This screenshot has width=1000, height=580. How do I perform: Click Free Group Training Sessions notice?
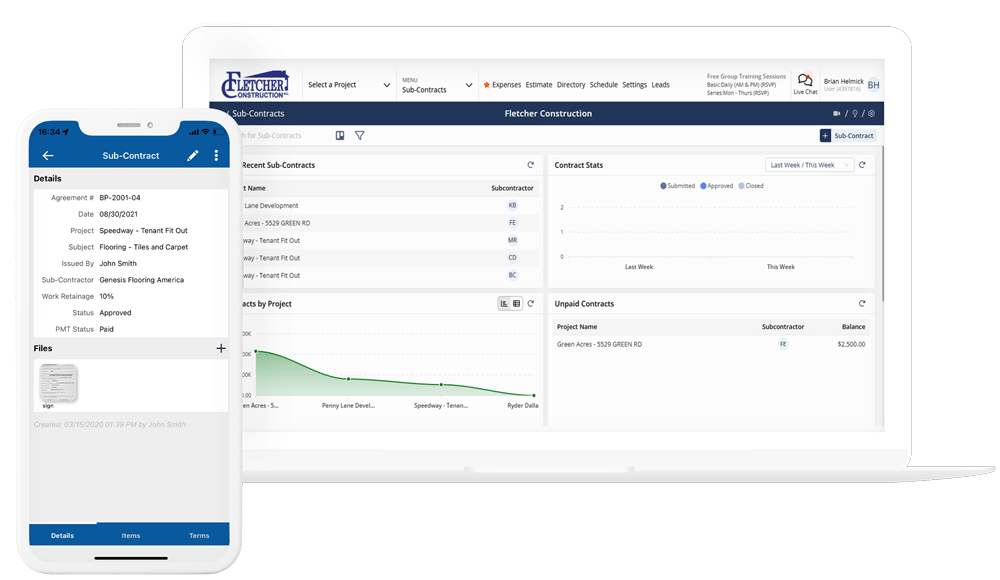746,77
